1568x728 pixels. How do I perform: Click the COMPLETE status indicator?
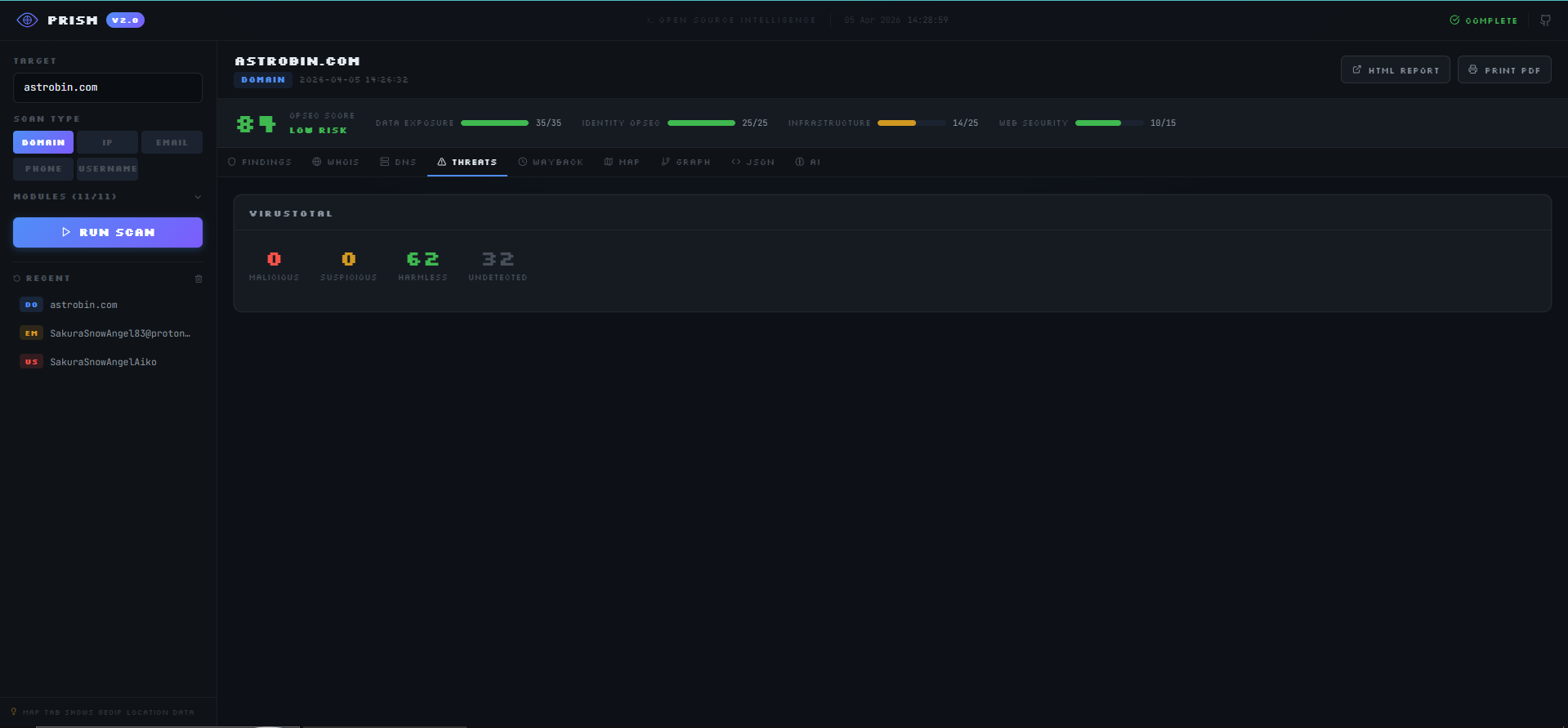pyautogui.click(x=1483, y=20)
